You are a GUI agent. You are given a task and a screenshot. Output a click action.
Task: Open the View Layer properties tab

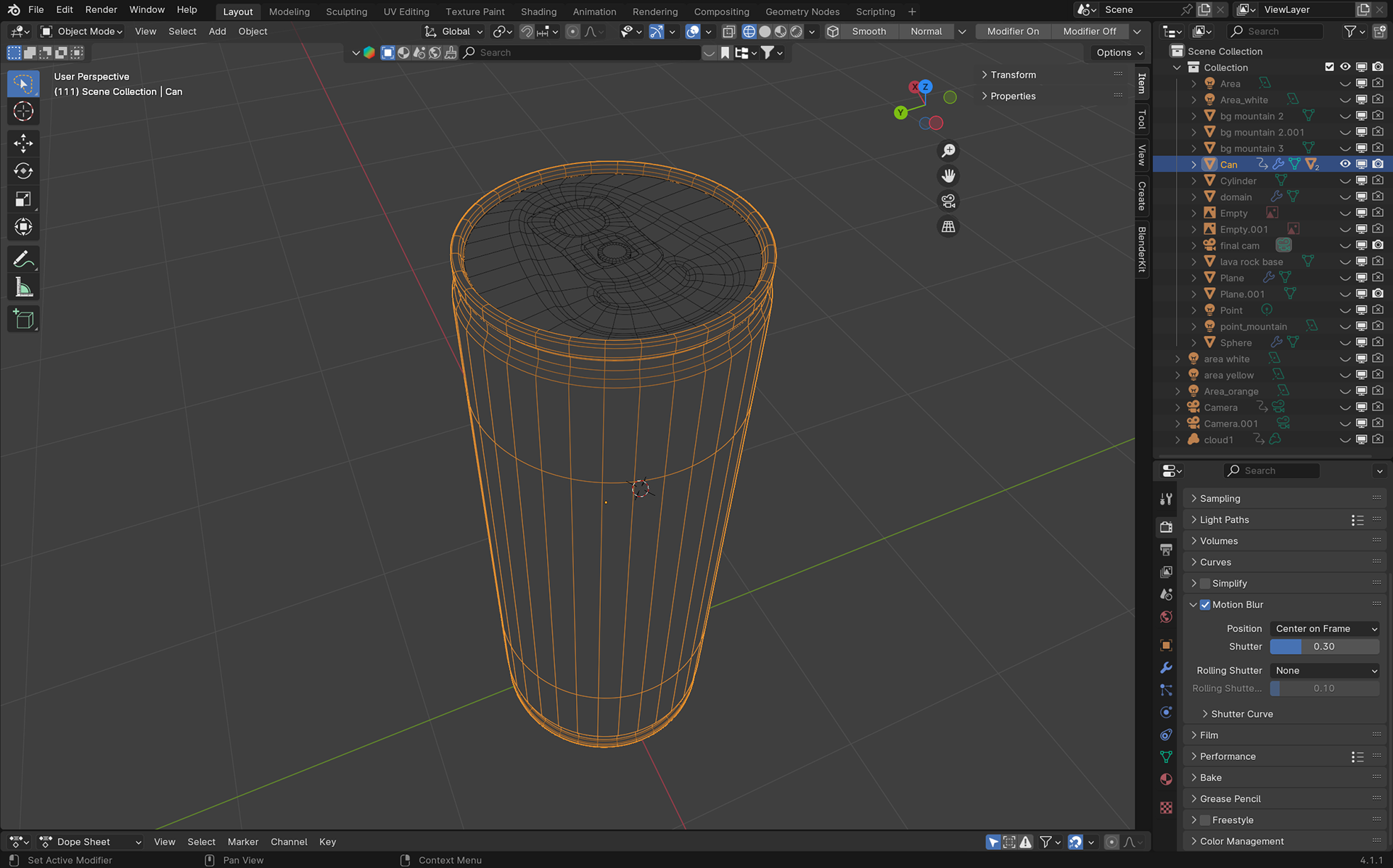1166,571
